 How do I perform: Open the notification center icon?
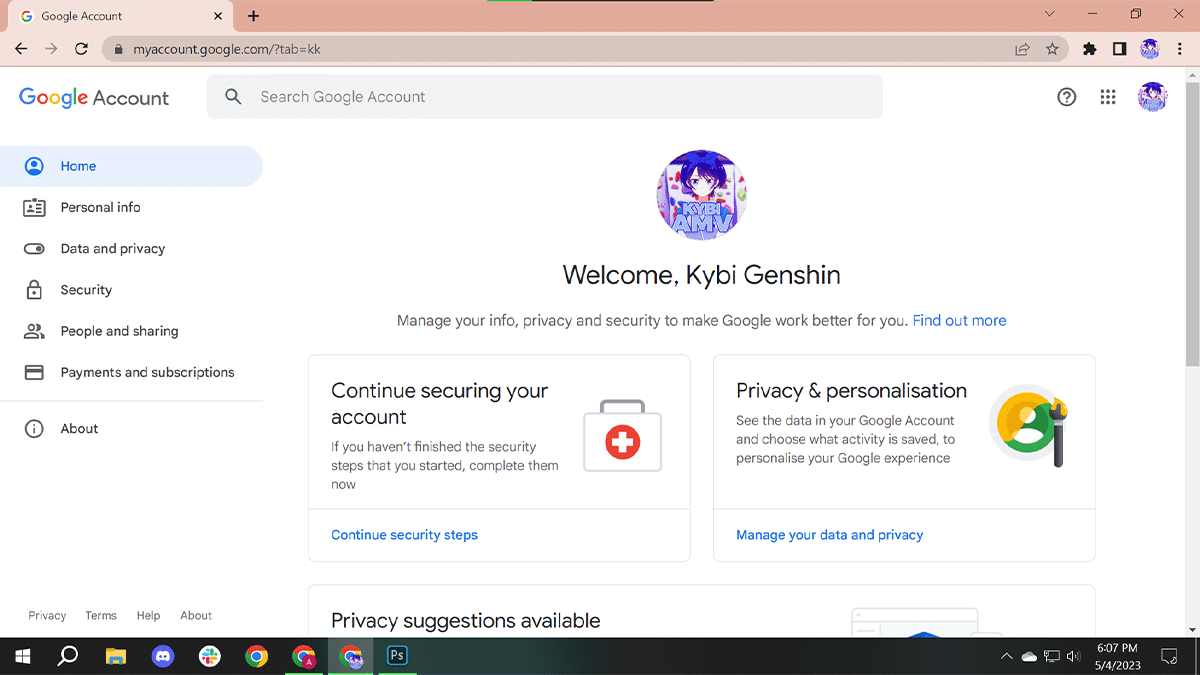point(1168,657)
